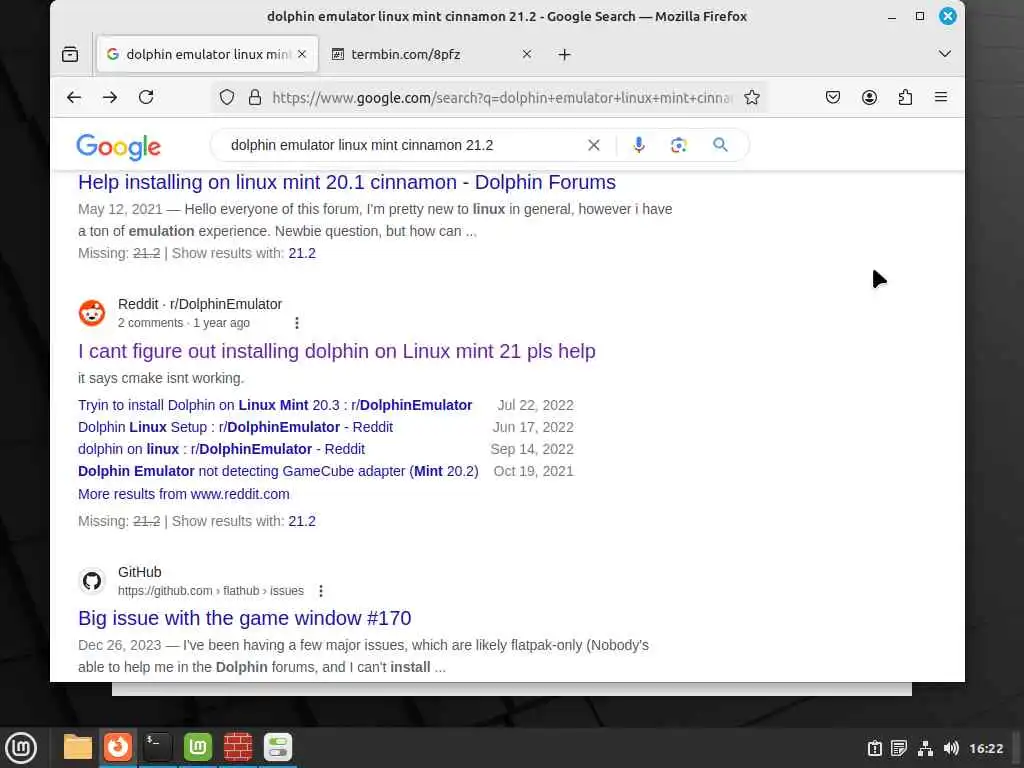
Task: Clear the Google search box
Action: coord(594,145)
